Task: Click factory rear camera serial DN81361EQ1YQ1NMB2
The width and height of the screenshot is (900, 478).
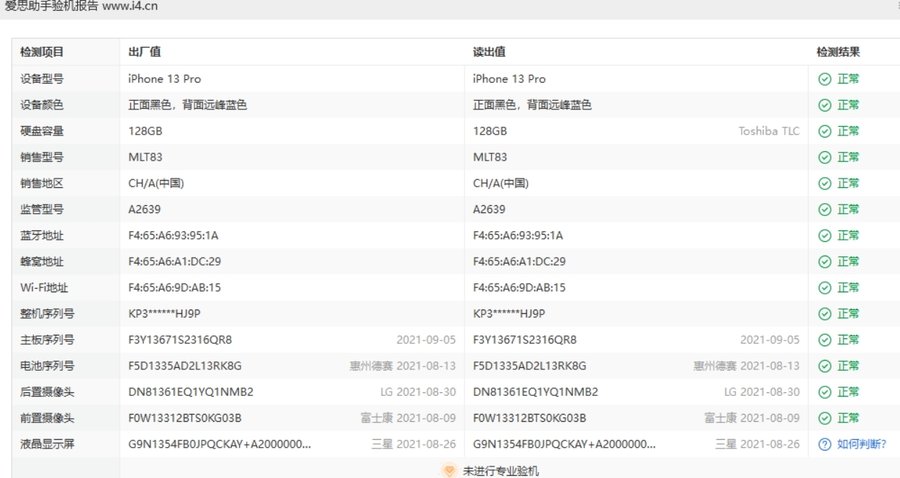Action: (x=191, y=392)
